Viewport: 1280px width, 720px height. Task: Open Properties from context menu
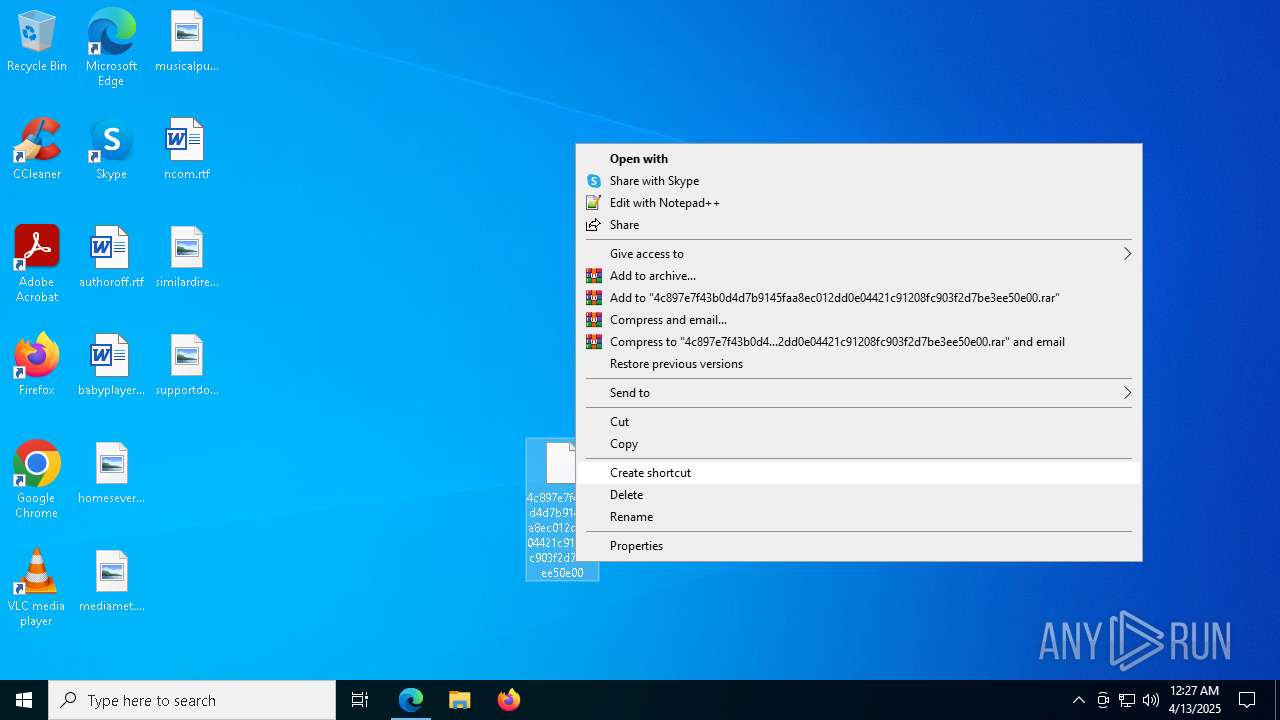tap(859, 545)
